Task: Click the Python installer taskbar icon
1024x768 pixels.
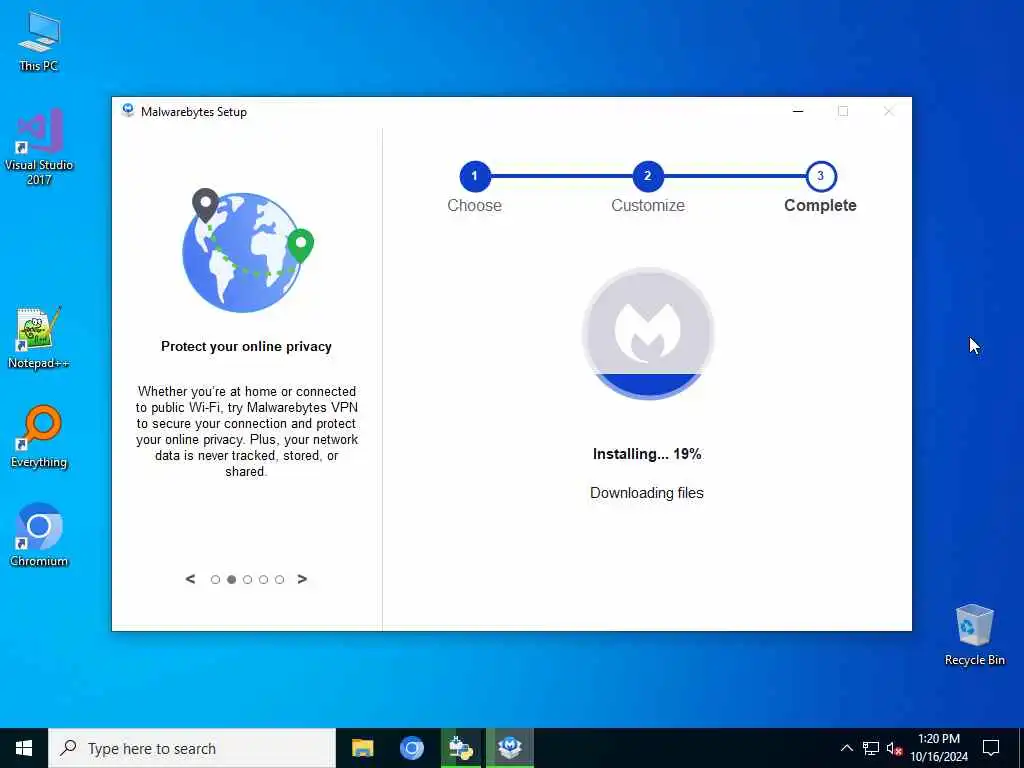Action: (461, 748)
